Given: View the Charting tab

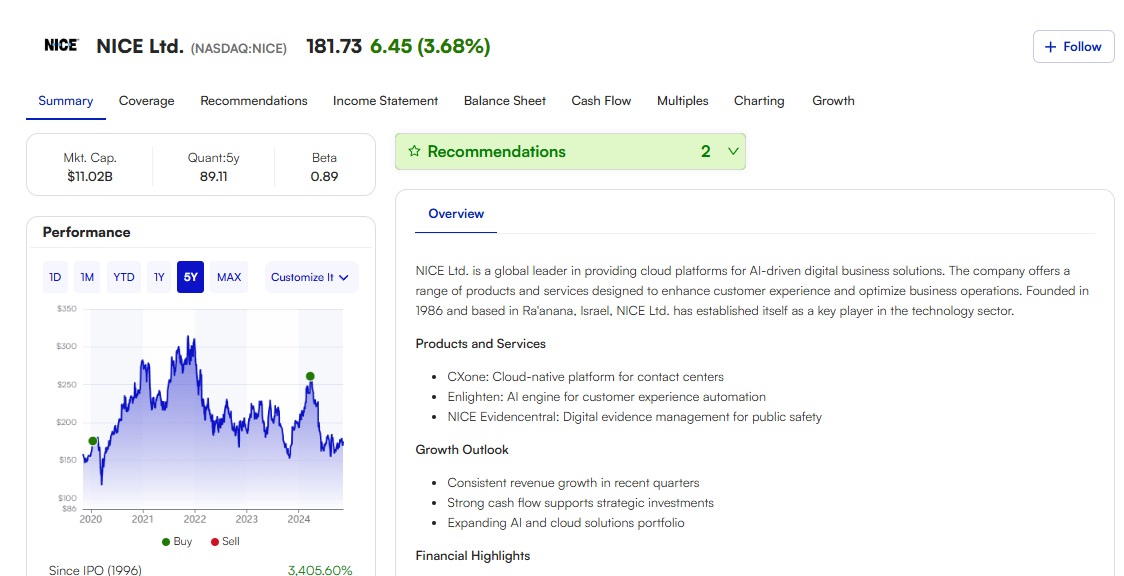Looking at the screenshot, I should [759, 100].
